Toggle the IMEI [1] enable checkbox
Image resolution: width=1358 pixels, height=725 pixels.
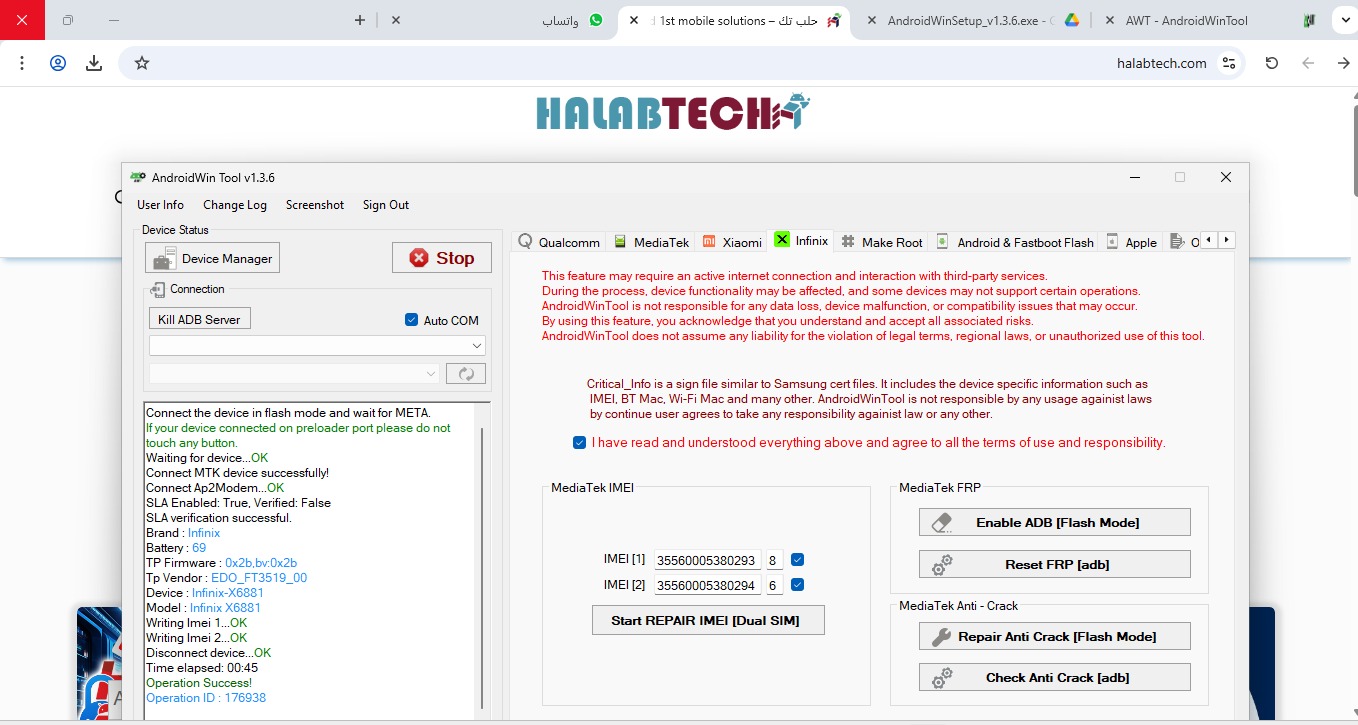click(797, 560)
